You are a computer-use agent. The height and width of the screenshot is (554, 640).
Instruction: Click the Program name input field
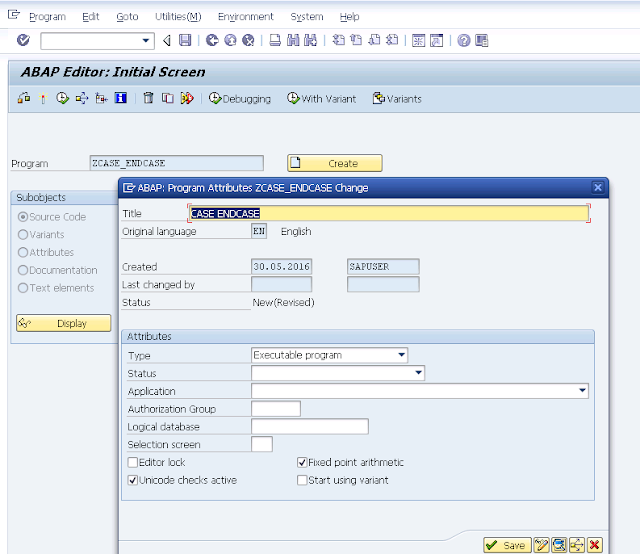pyautogui.click(x=176, y=163)
